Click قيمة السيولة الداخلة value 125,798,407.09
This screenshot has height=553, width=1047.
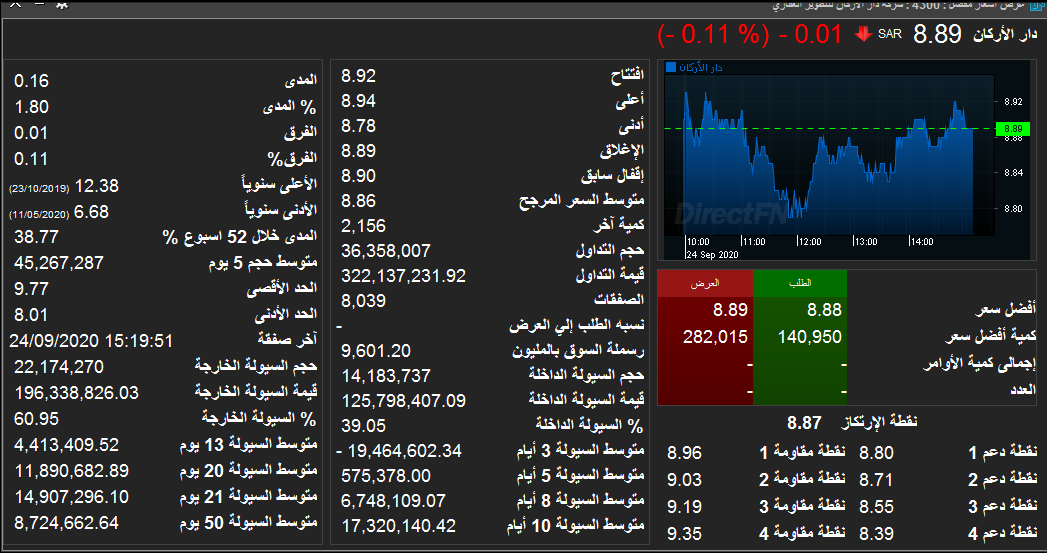pos(403,401)
